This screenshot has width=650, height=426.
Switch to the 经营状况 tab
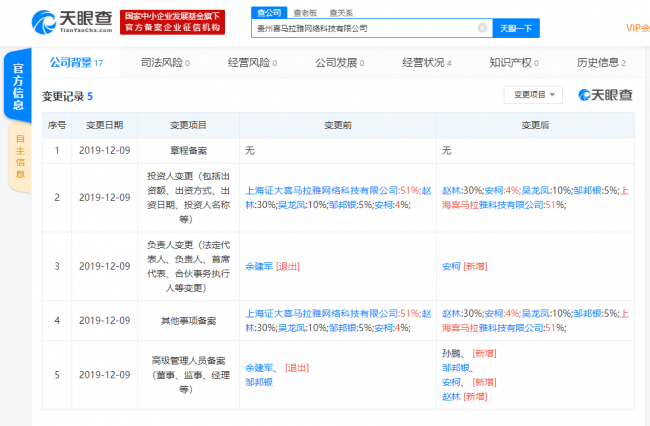(x=427, y=63)
